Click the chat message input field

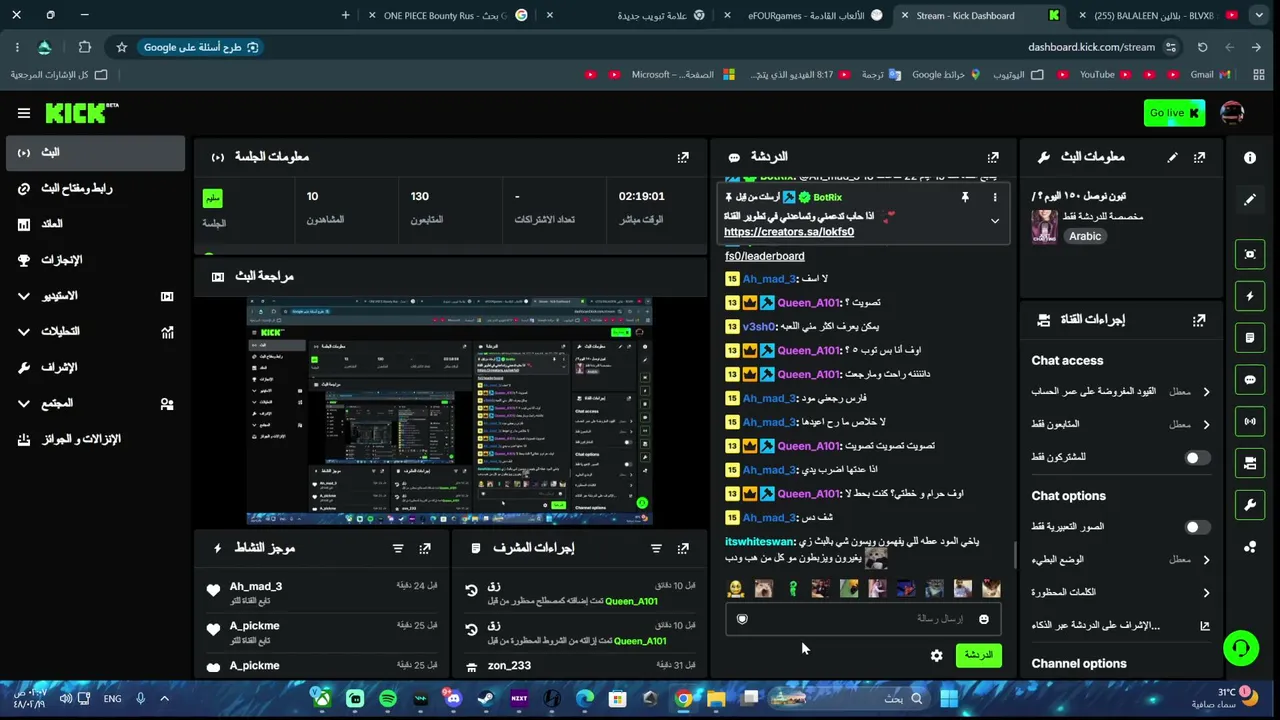863,619
